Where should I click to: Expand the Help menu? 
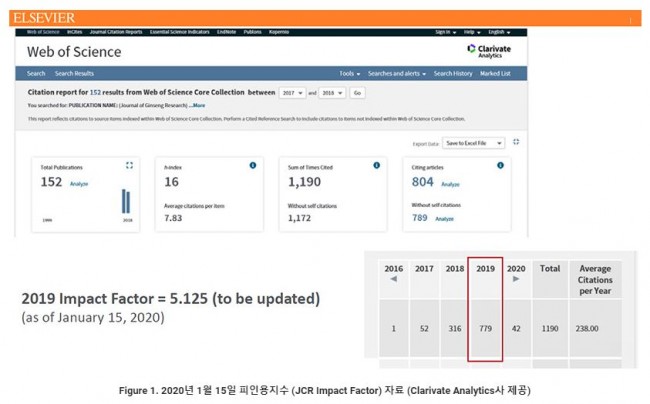(472, 32)
